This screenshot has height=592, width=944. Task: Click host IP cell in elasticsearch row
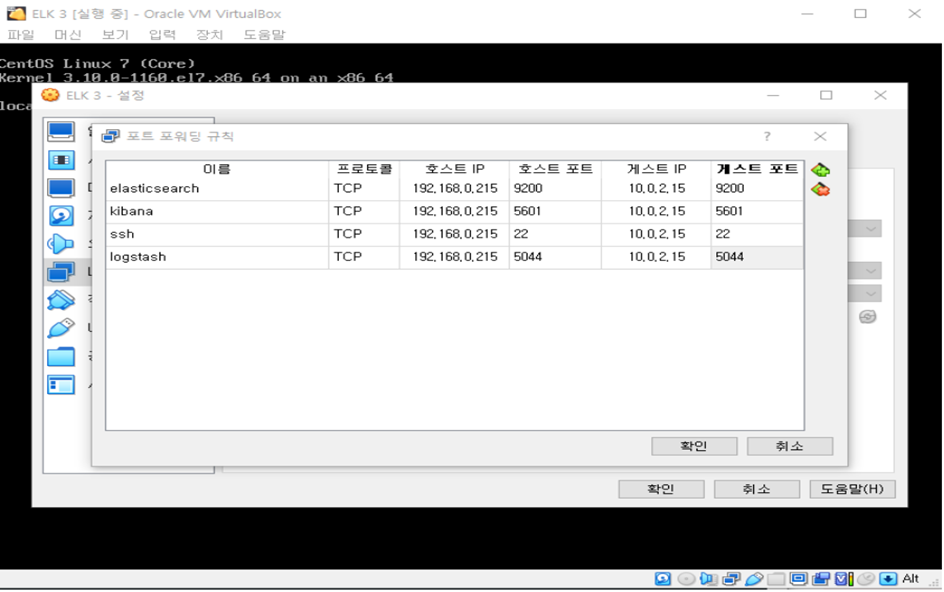pyautogui.click(x=455, y=189)
